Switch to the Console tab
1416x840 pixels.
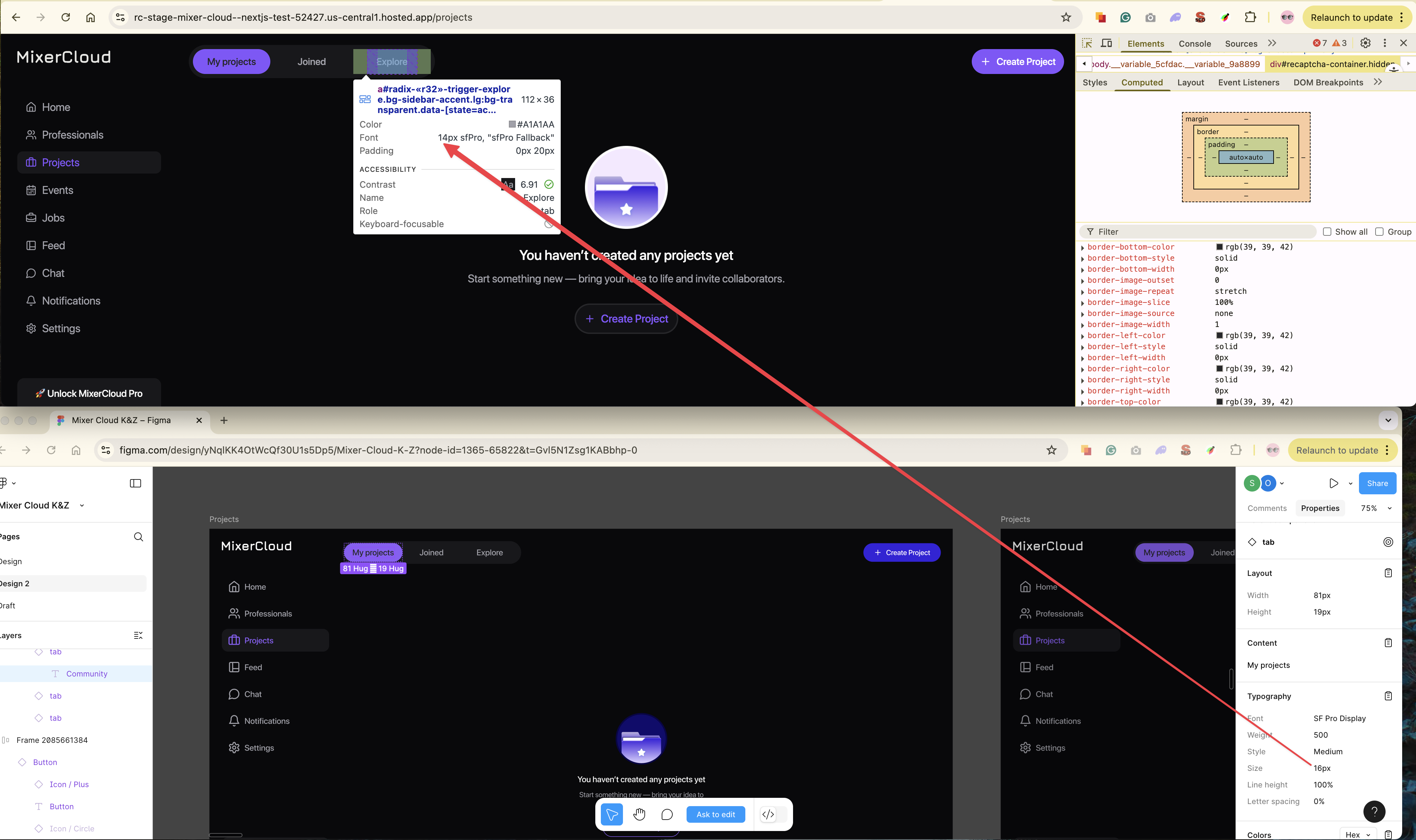coord(1194,44)
